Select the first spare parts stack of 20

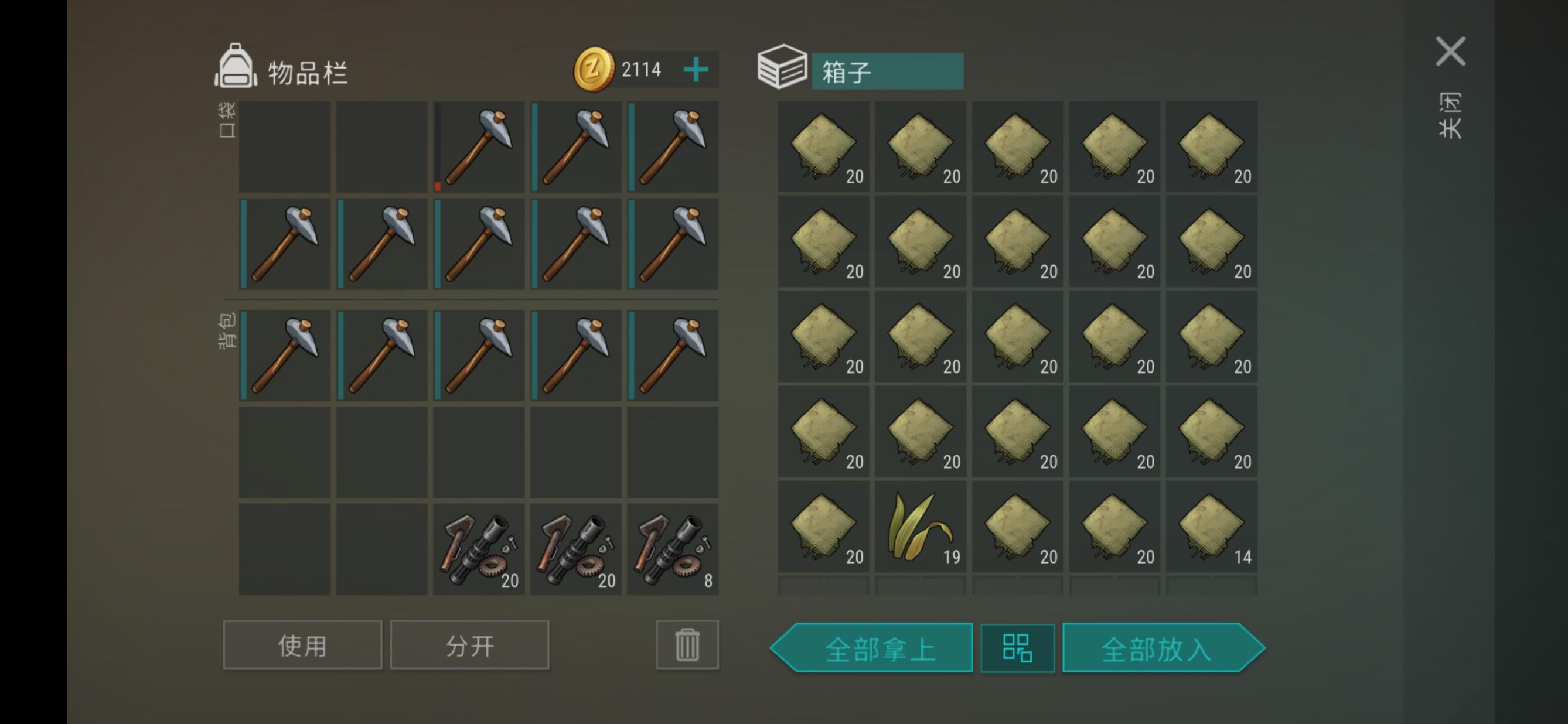[479, 549]
